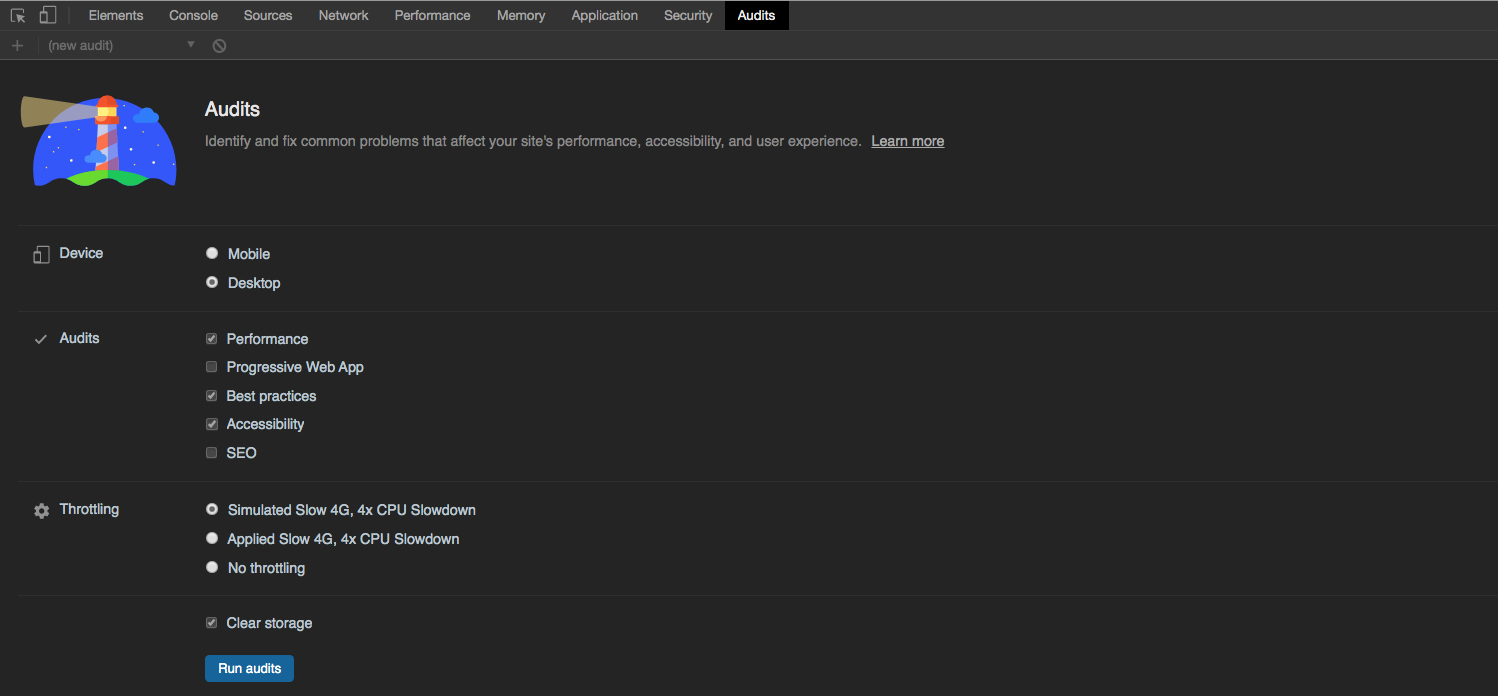Screen dimensions: 1498x696
Task: Open the (new audit) dropdown
Action: 121,45
